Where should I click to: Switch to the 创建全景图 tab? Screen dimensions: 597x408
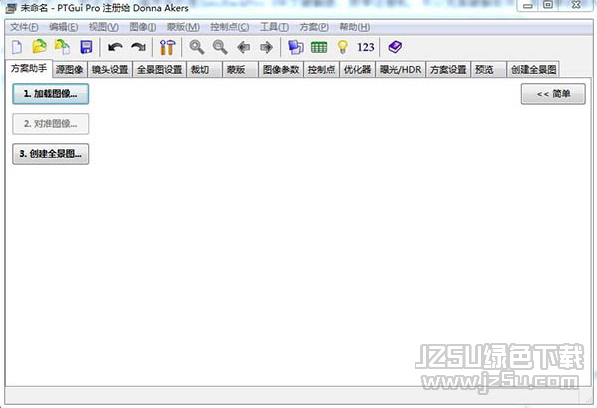tap(533, 70)
